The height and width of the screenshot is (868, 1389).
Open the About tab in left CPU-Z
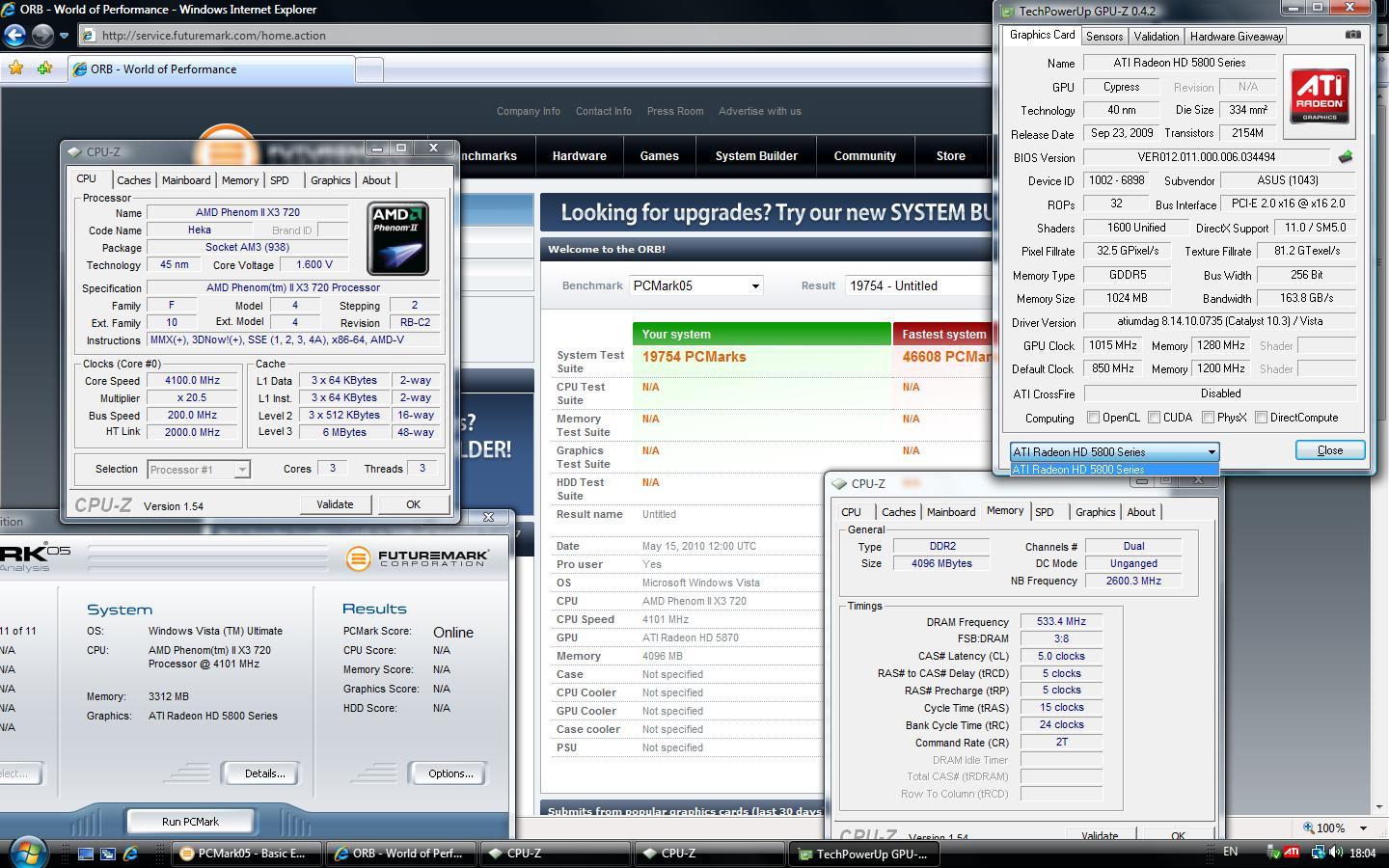click(x=376, y=180)
